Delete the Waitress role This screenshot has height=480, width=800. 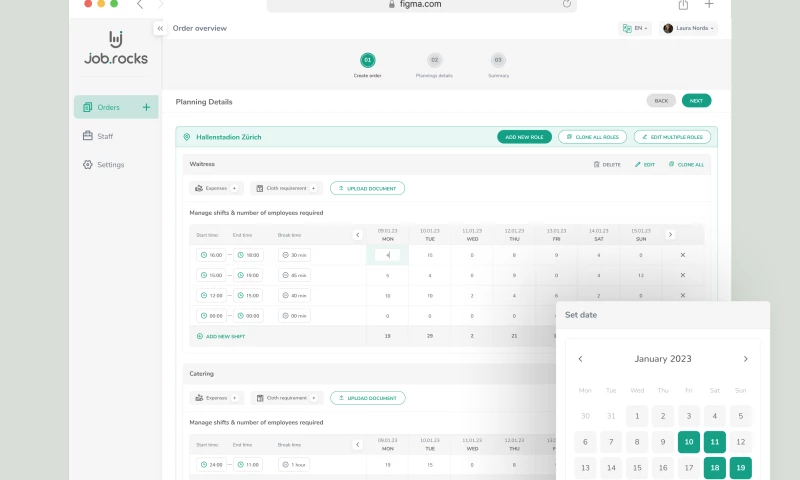(607, 165)
